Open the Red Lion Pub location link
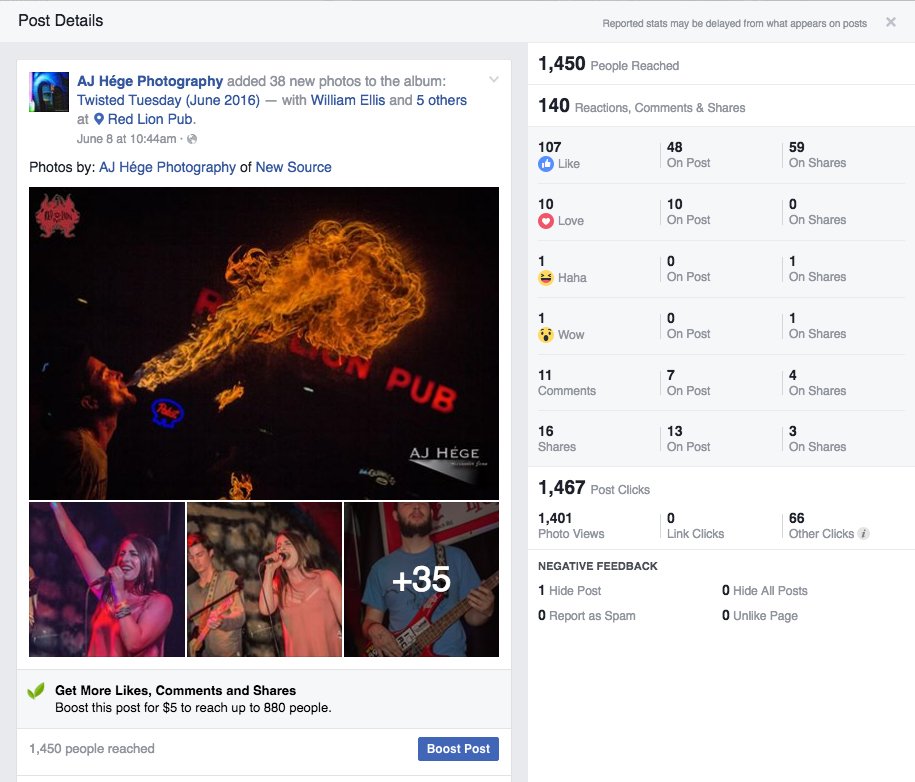 pyautogui.click(x=150, y=119)
